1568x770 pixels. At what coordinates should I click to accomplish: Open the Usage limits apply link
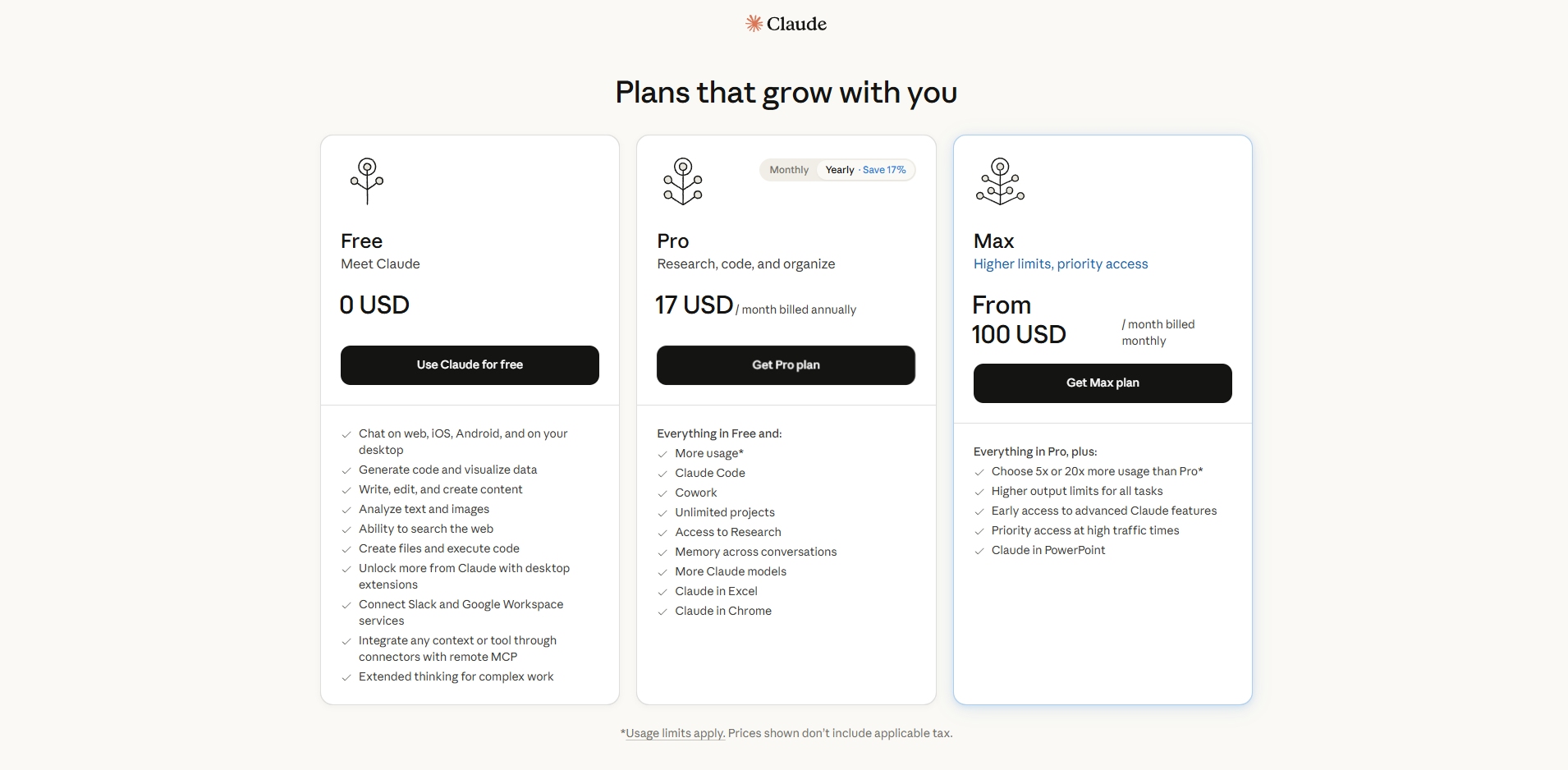click(675, 733)
